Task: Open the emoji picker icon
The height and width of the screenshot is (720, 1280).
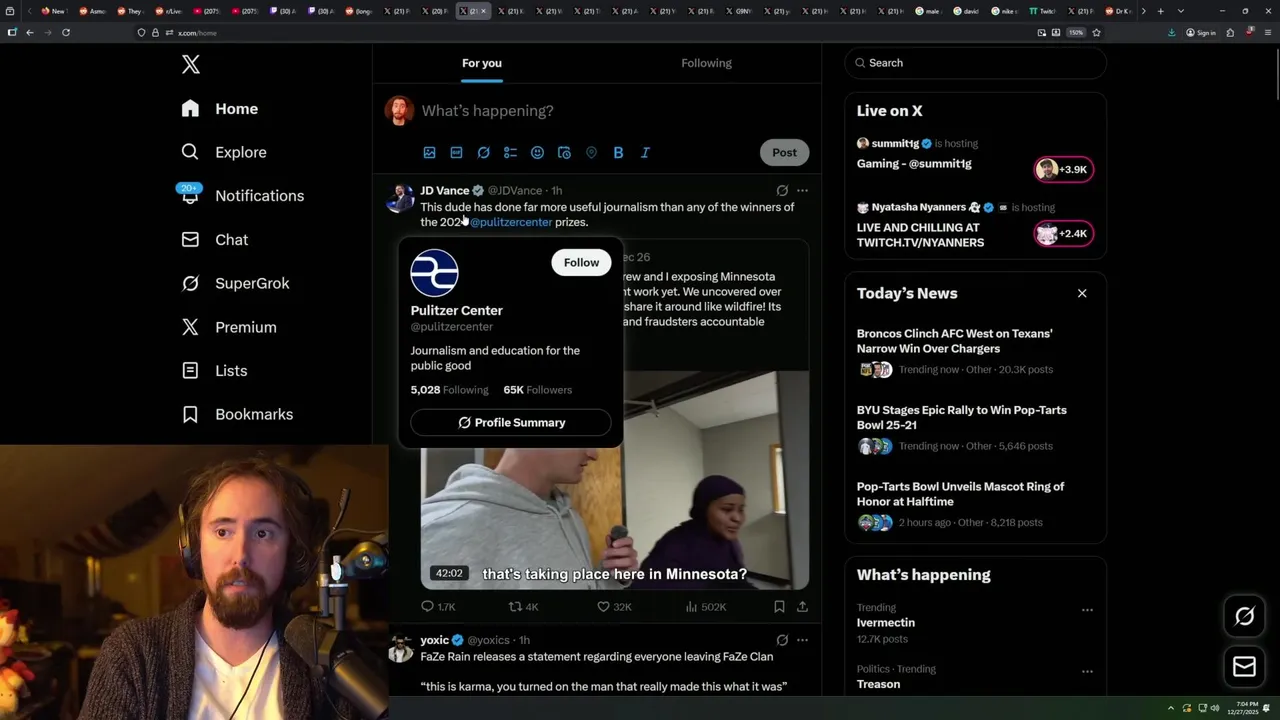Action: click(x=537, y=153)
